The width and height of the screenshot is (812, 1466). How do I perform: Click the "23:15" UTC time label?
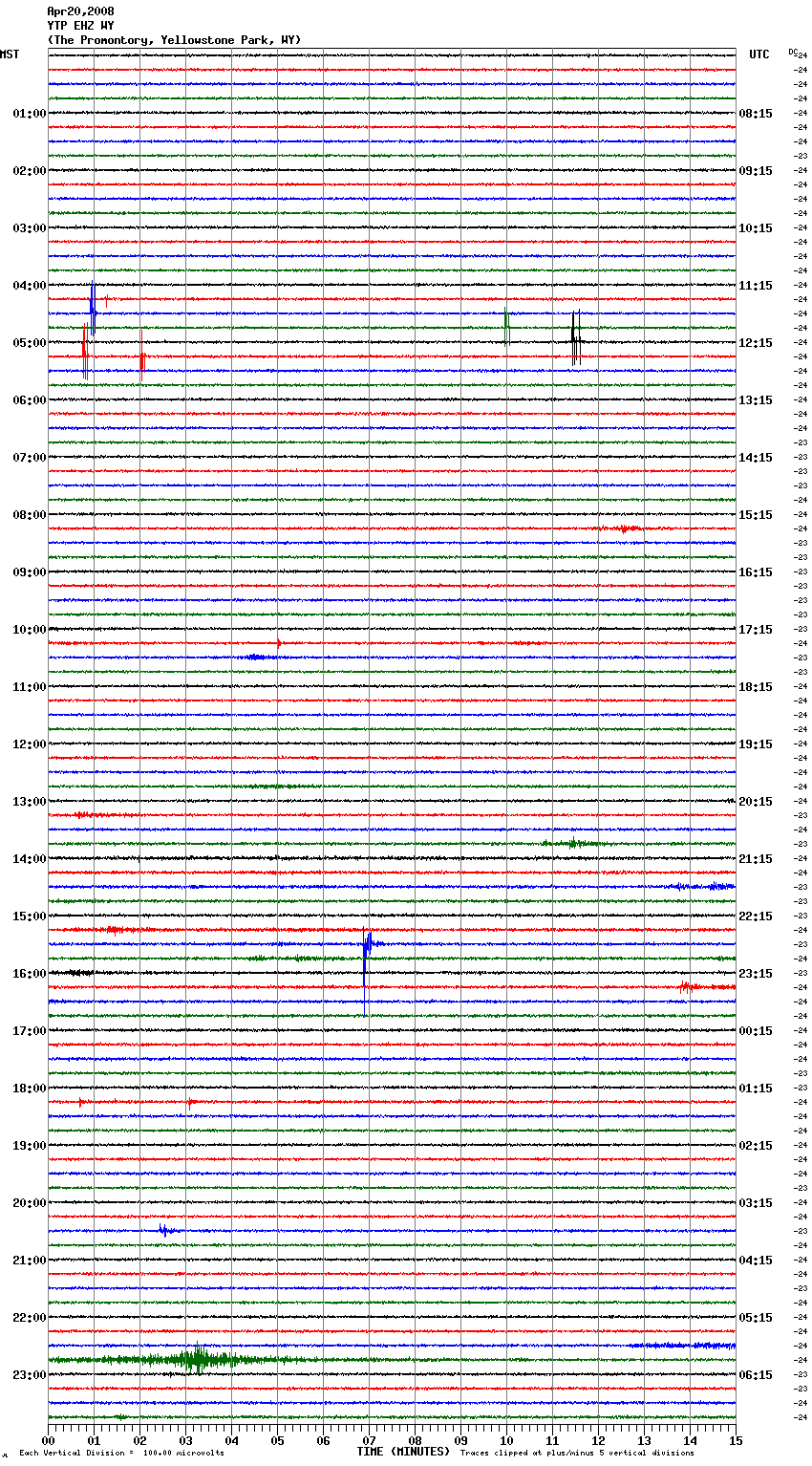756,974
